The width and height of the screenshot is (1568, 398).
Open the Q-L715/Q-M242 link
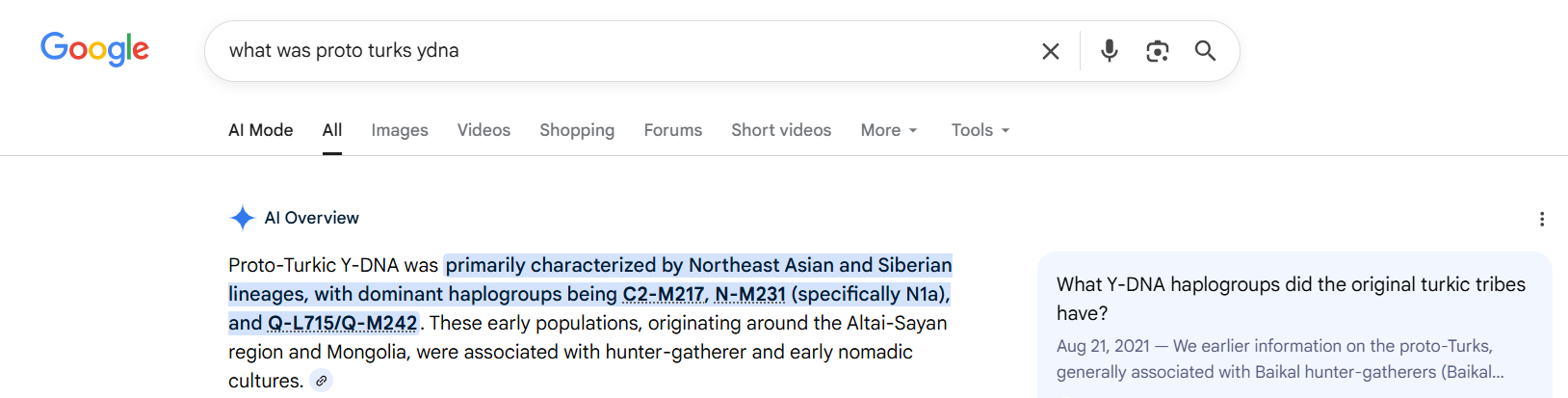point(342,323)
